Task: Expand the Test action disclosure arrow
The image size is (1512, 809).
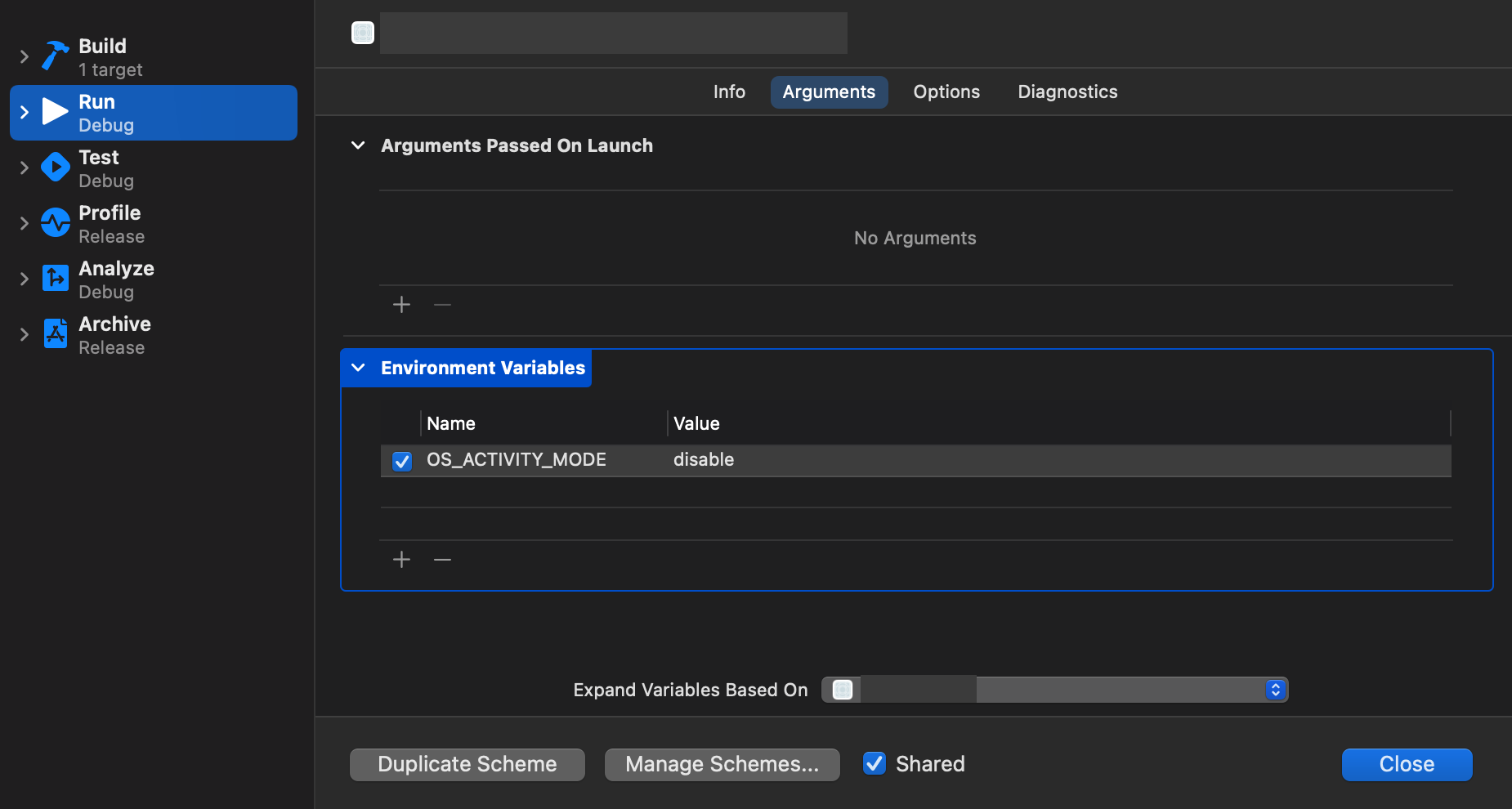Action: pyautogui.click(x=25, y=168)
